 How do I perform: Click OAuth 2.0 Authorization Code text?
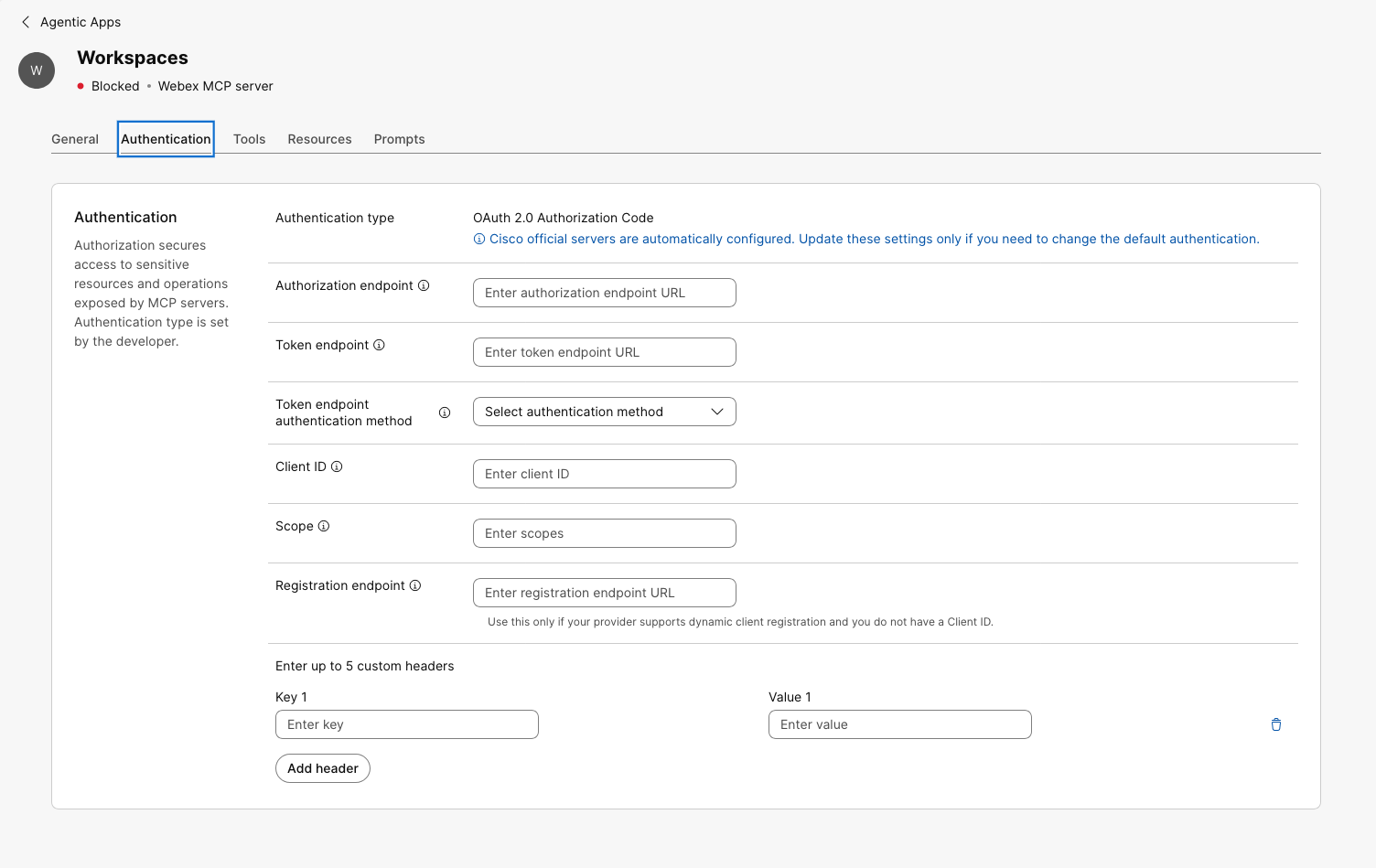pos(564,218)
